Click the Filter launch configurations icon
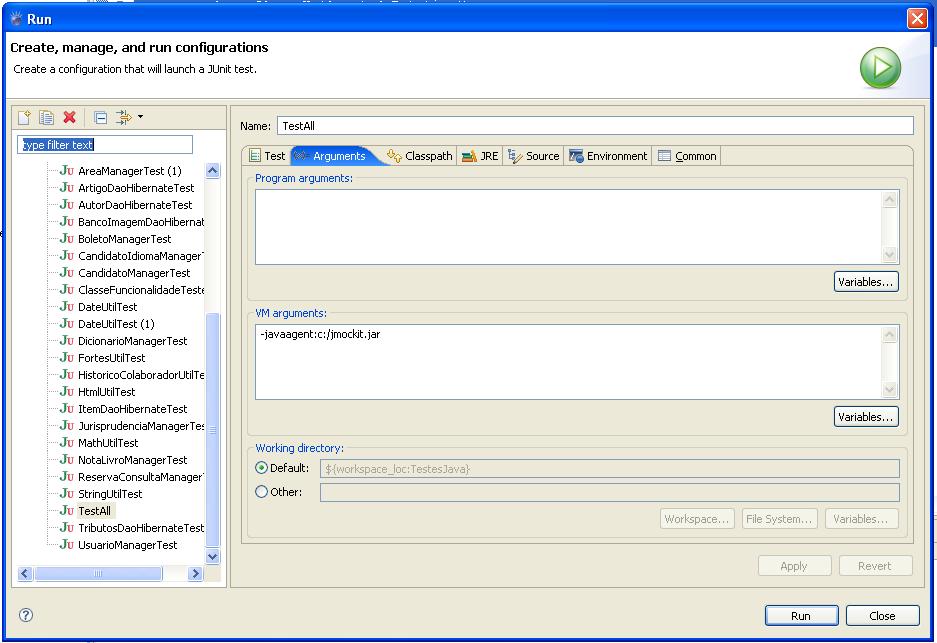 (x=123, y=117)
